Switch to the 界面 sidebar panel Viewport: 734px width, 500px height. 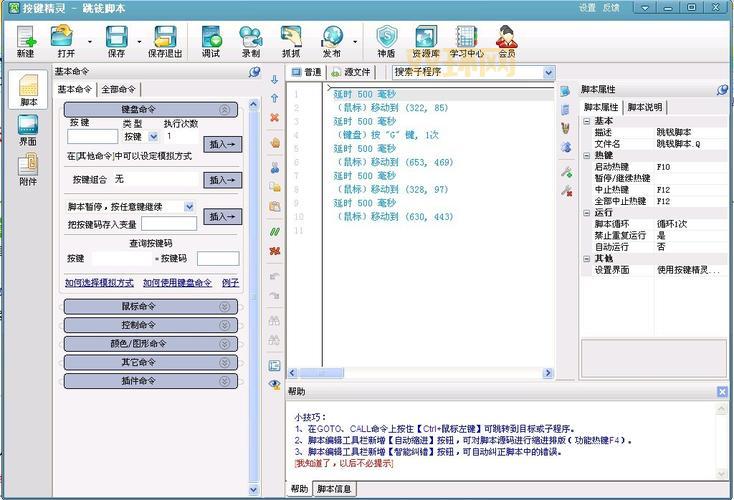pyautogui.click(x=28, y=131)
